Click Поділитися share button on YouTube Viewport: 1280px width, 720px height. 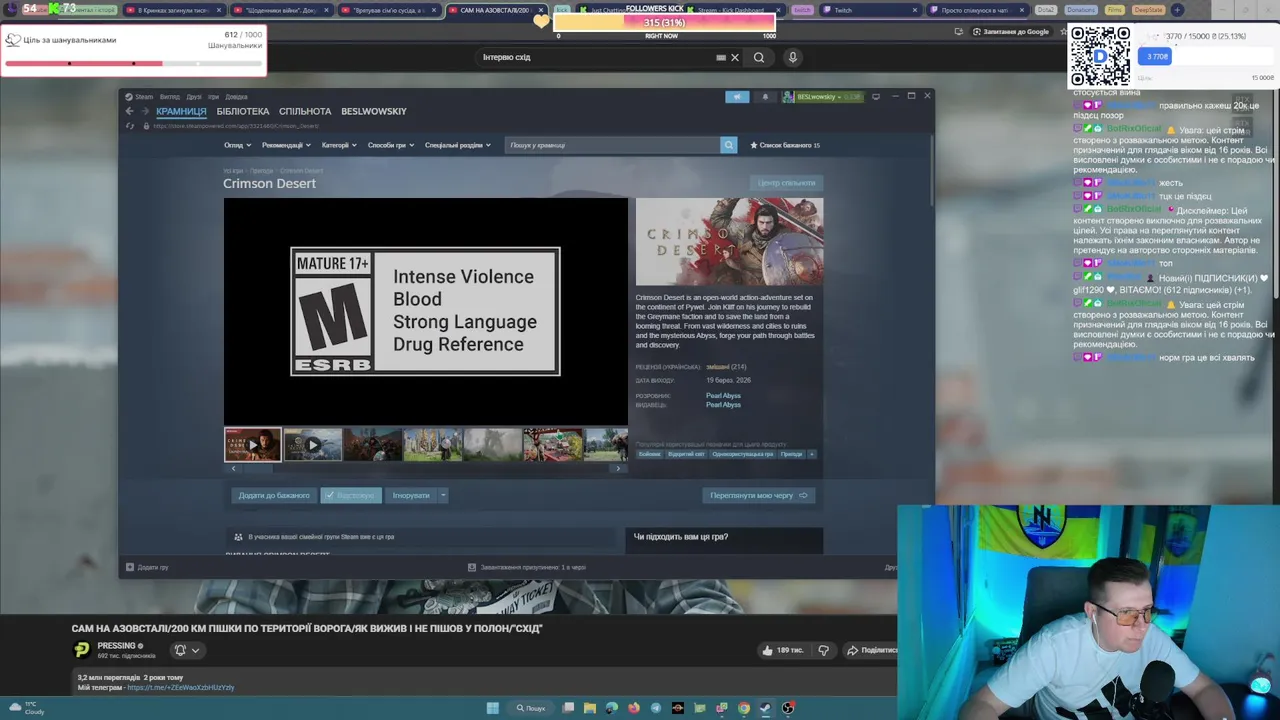pos(870,650)
